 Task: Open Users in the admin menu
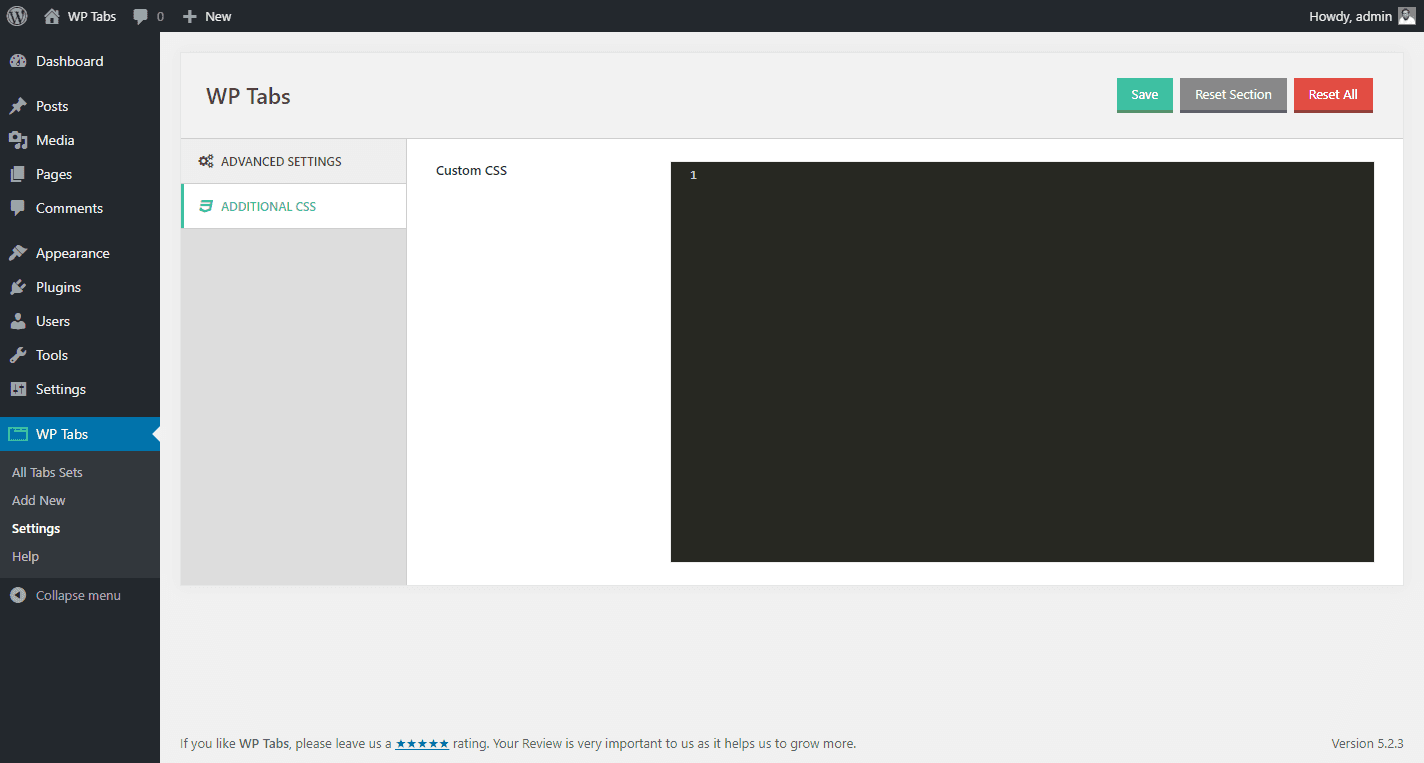tap(80, 321)
